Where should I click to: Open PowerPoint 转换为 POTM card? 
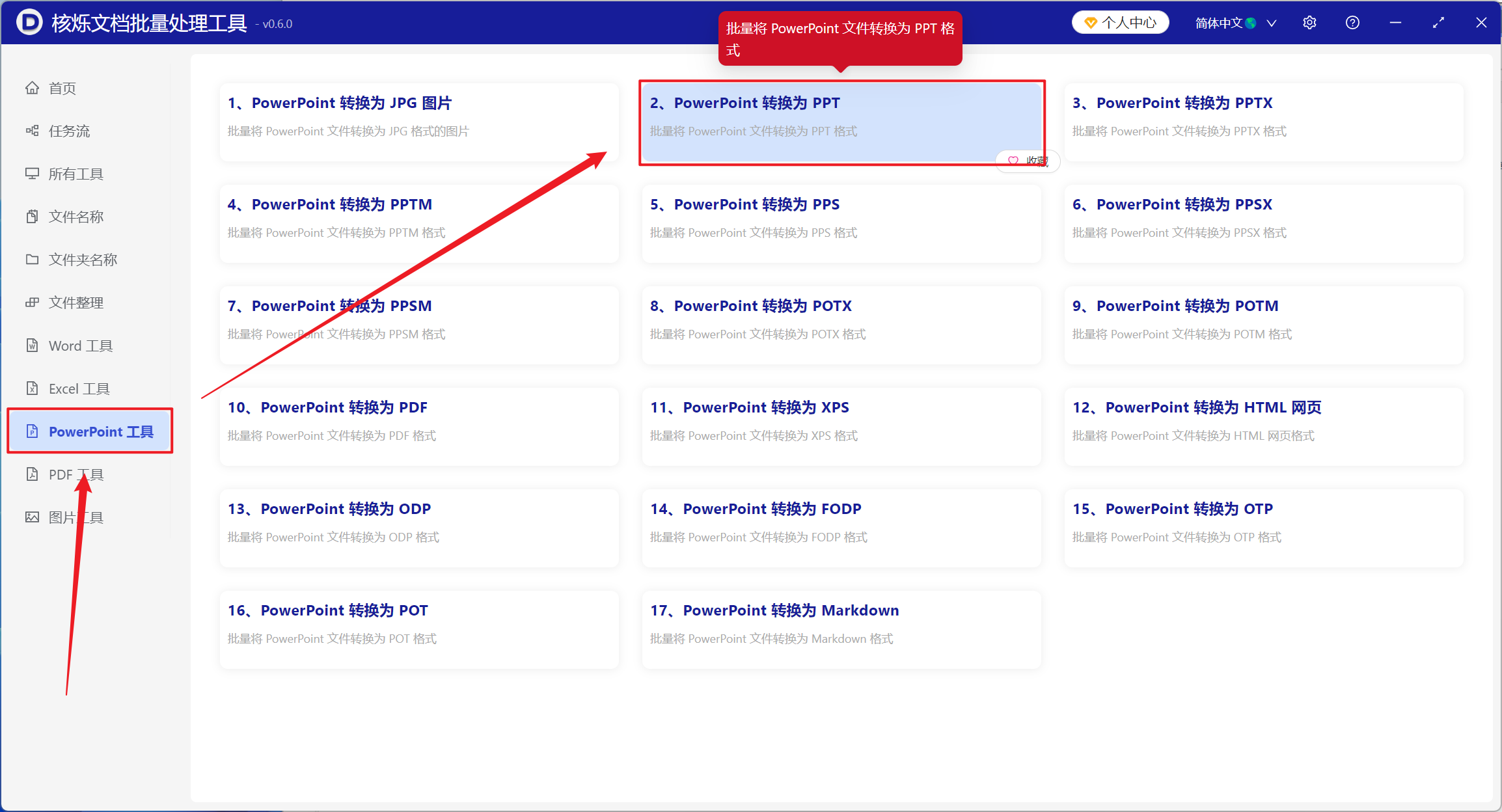(1264, 325)
